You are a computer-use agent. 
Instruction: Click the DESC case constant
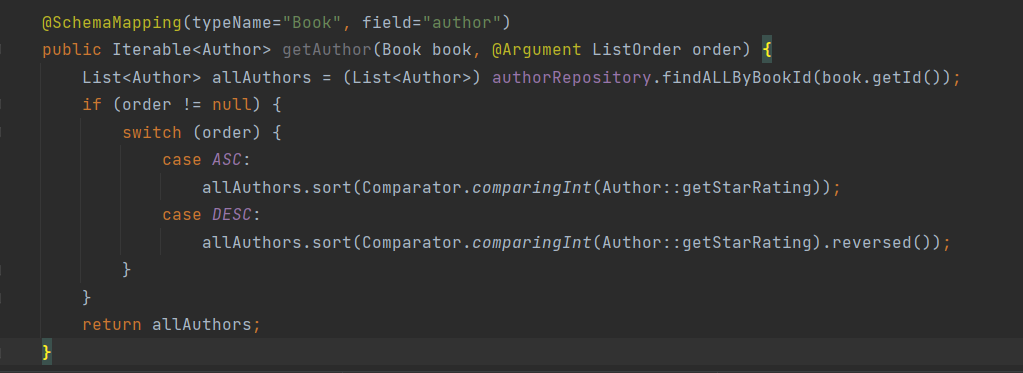pos(232,215)
